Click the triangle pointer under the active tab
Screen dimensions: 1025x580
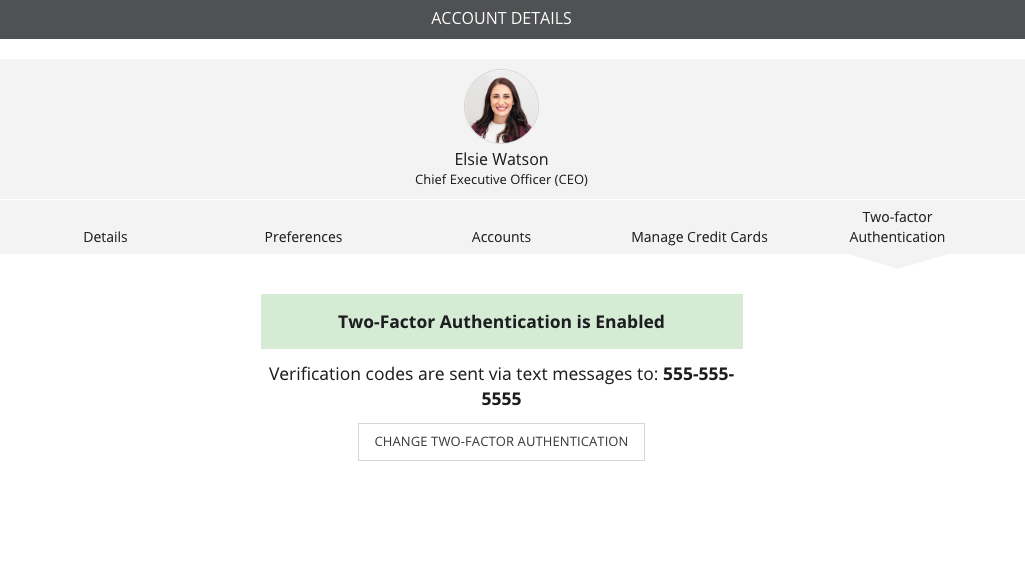coord(897,261)
